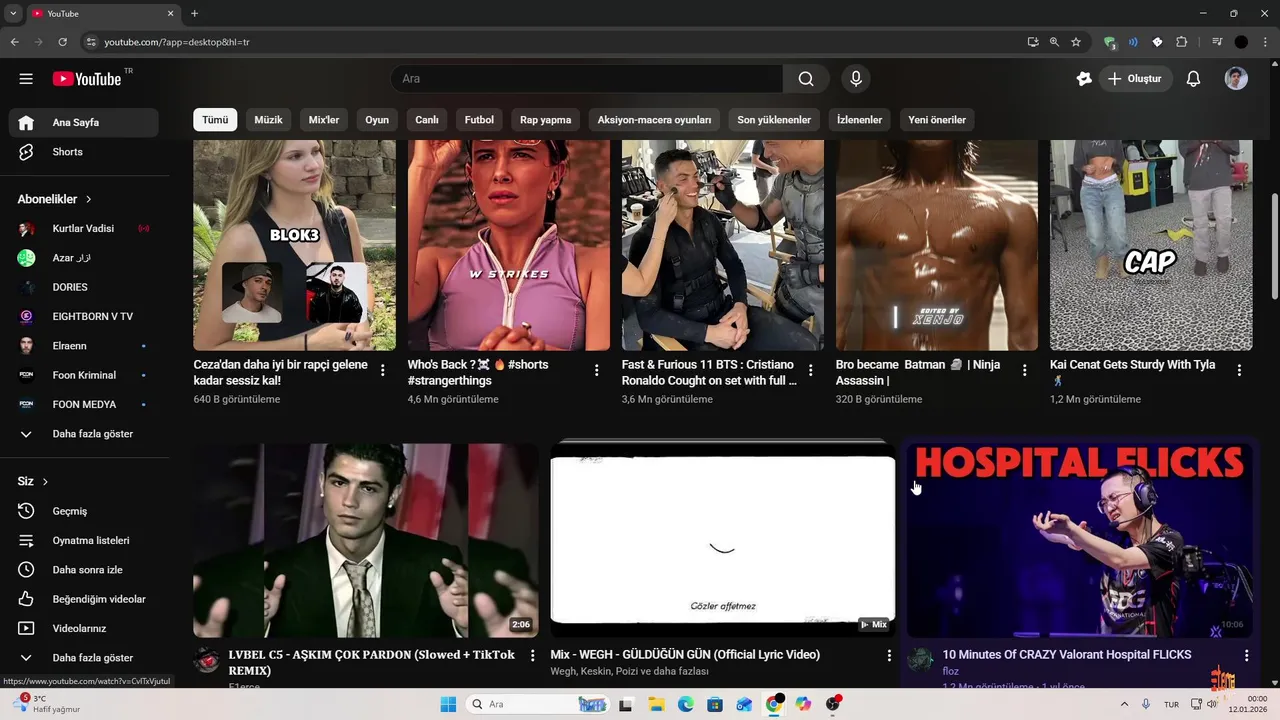
Task: Select the Tümü filter chip
Action: click(x=215, y=120)
